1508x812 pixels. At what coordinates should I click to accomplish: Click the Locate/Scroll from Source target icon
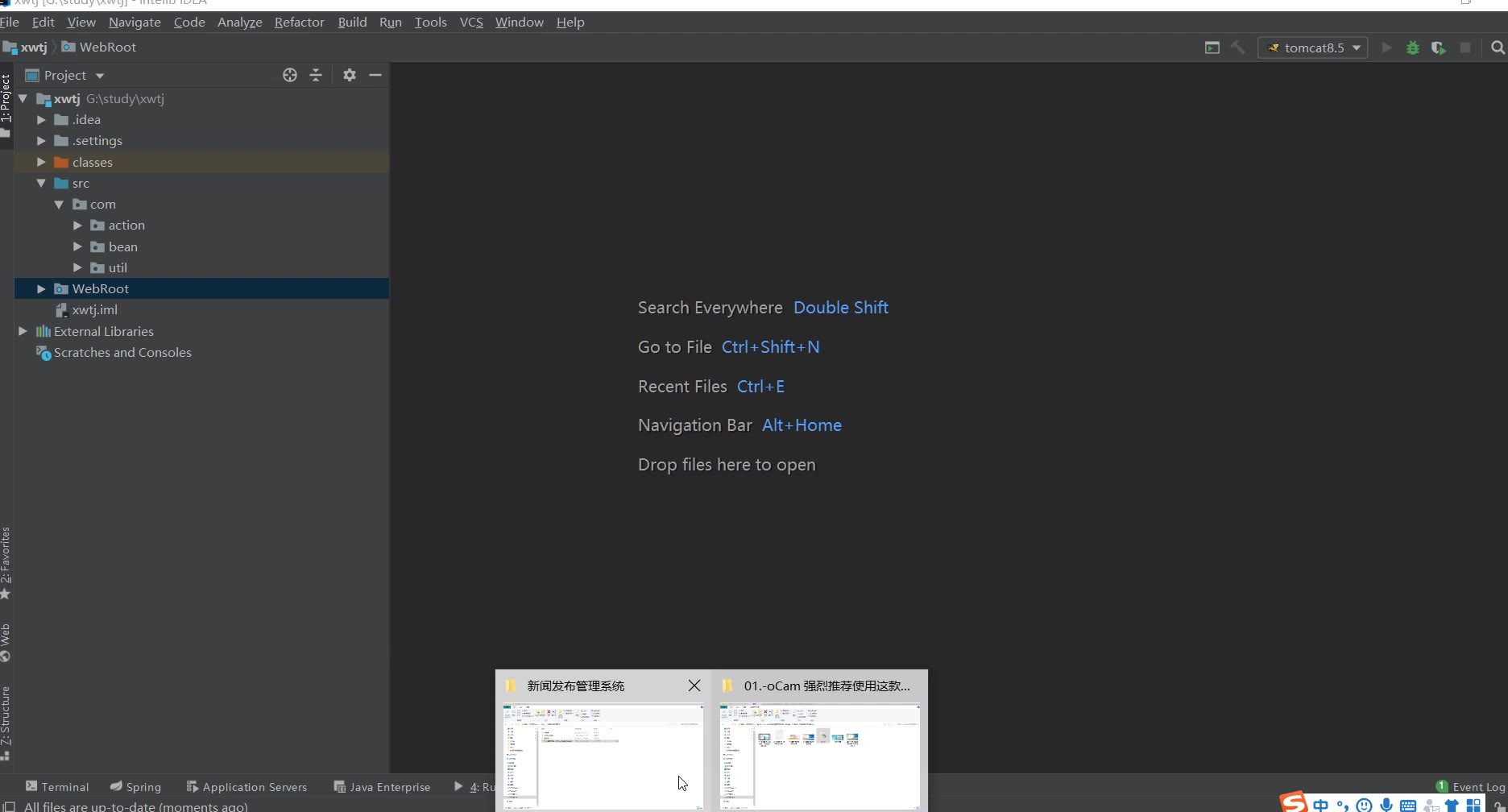click(x=290, y=75)
